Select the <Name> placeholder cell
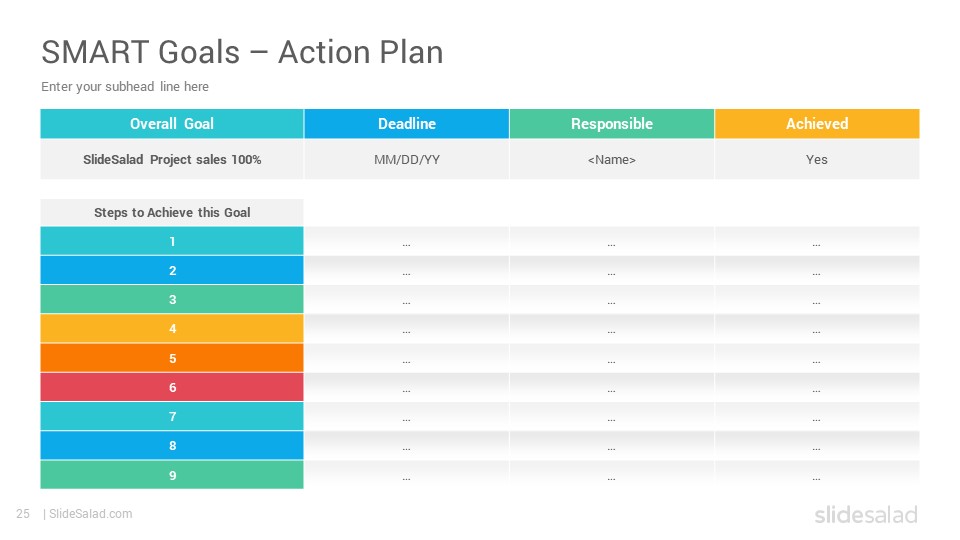 [612, 159]
